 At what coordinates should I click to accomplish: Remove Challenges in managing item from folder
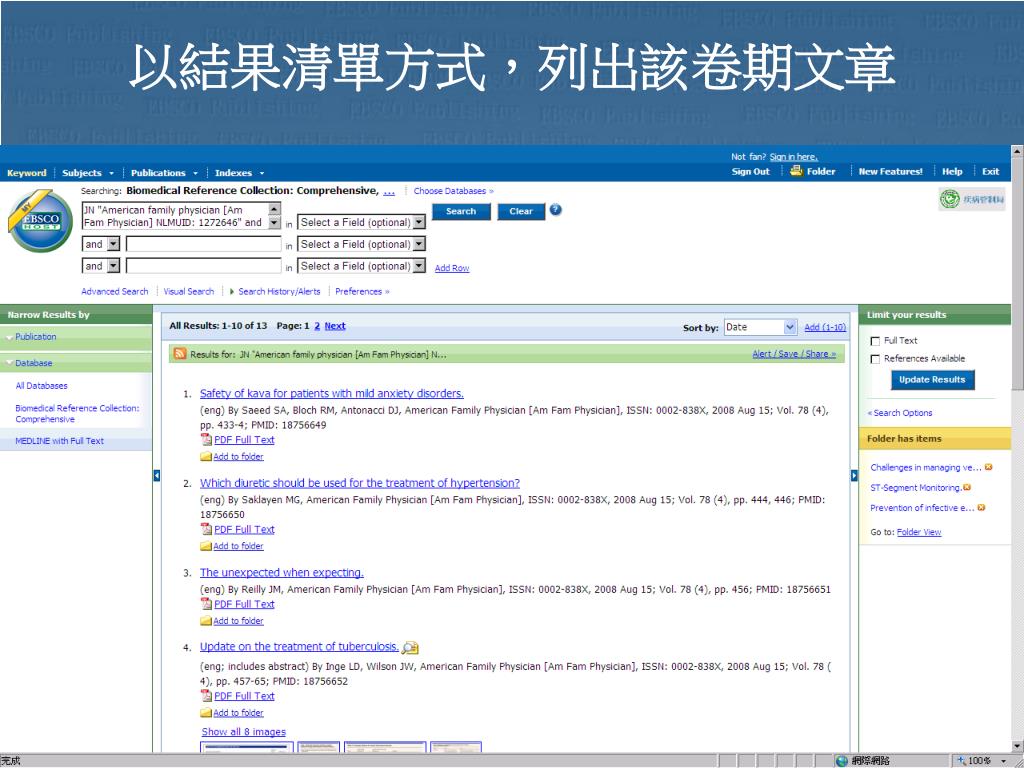988,467
